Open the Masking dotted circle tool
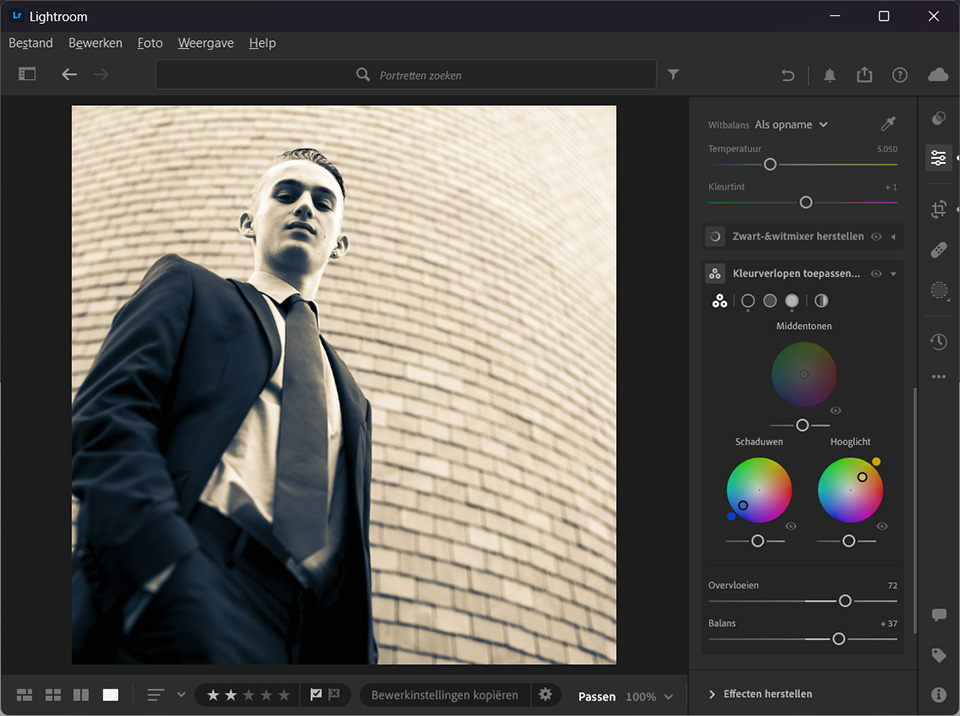The image size is (960, 716). coord(939,290)
